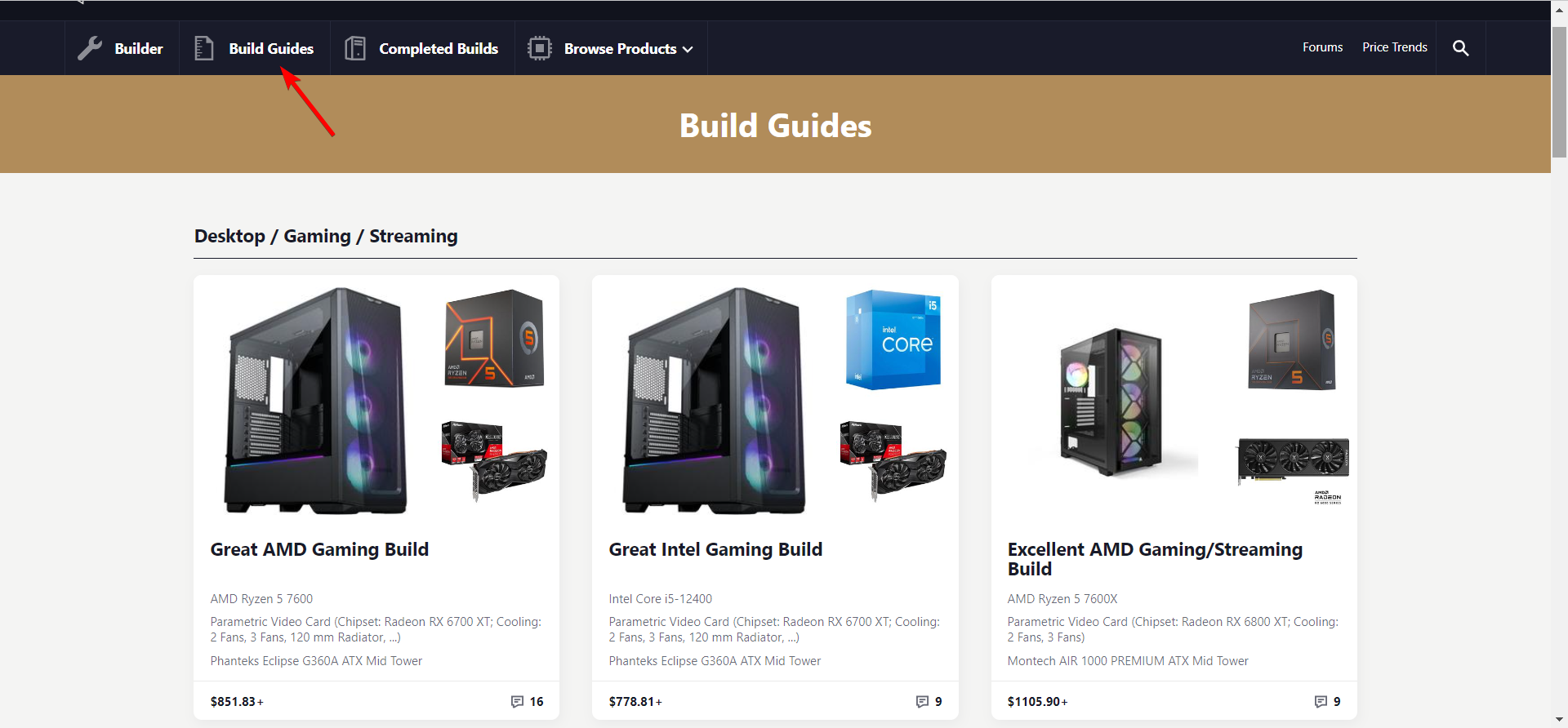Click Montech AIR 1000 PREMIUM ATX Mid Tower text
This screenshot has height=728, width=1568.
pyautogui.click(x=1128, y=661)
